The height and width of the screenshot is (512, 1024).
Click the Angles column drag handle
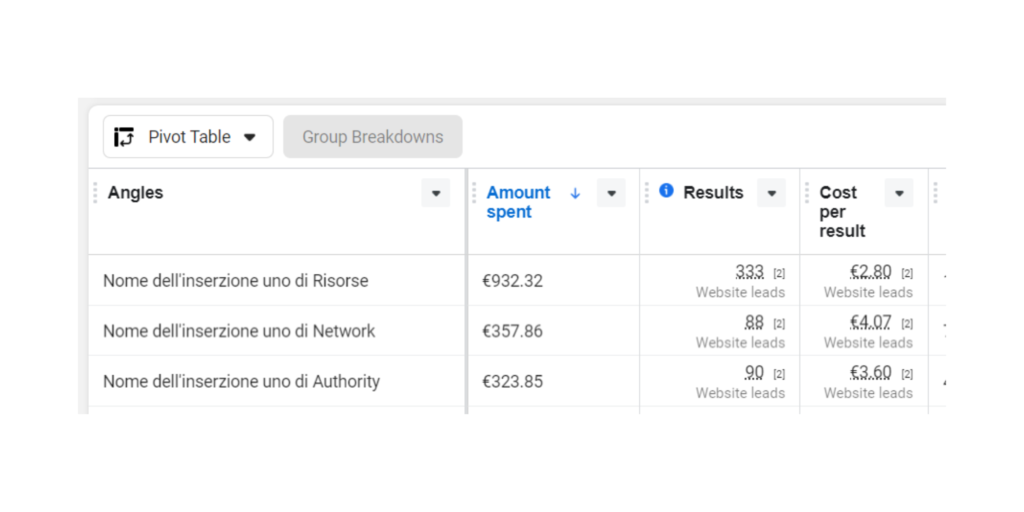pos(95,193)
